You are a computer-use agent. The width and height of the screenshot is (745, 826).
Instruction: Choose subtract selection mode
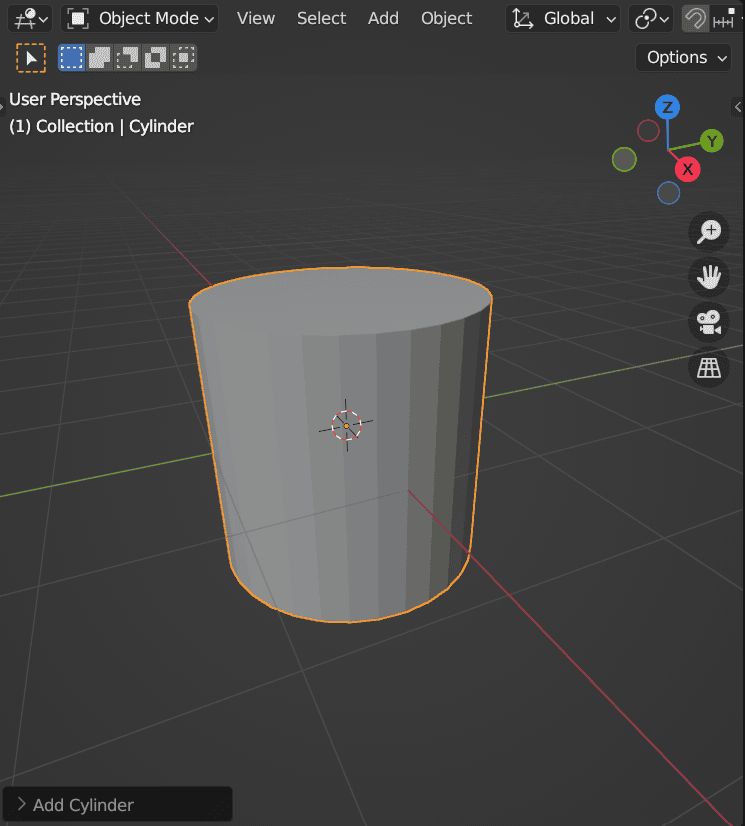pos(127,57)
